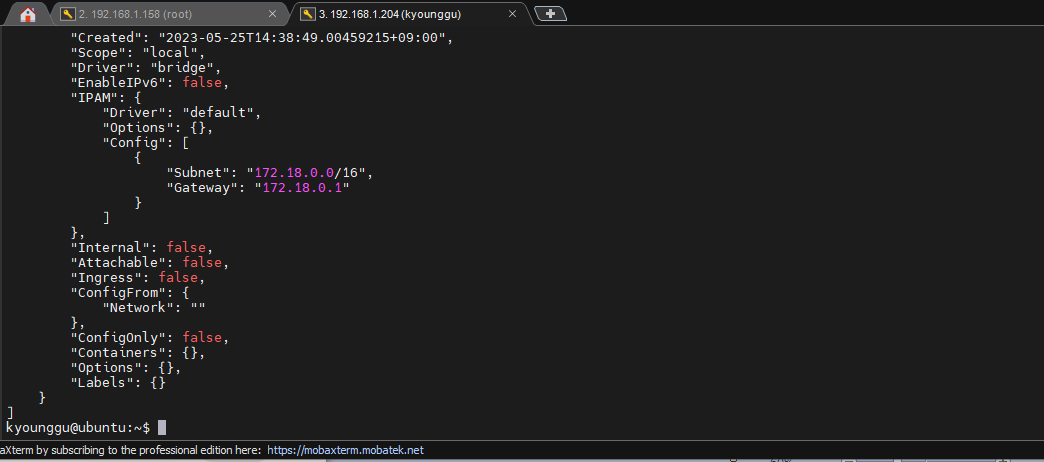Click the "EnableIPv6": false line
This screenshot has width=1044, height=462.
click(x=150, y=83)
